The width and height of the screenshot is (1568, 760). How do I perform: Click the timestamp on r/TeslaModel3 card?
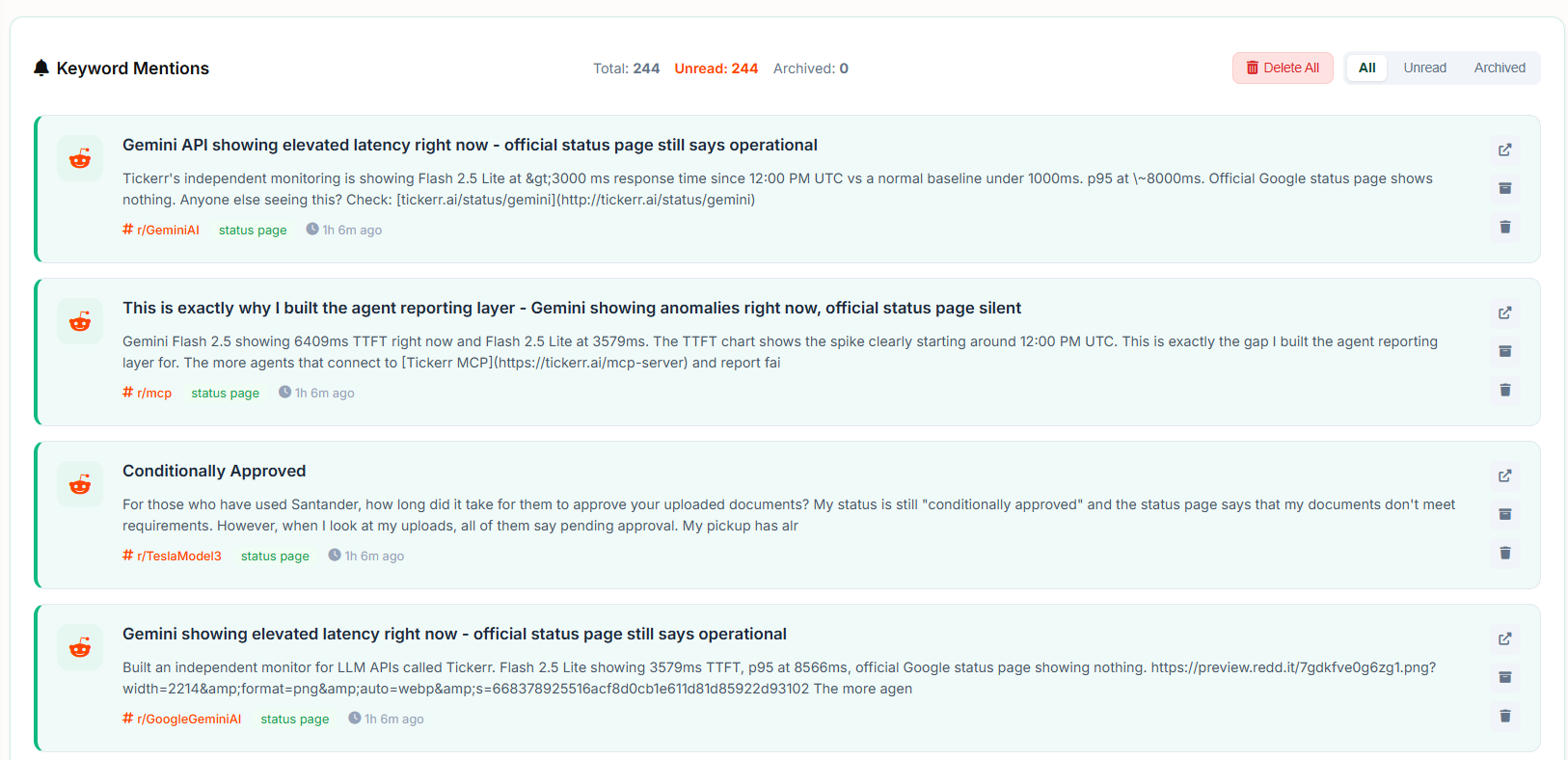click(x=366, y=556)
